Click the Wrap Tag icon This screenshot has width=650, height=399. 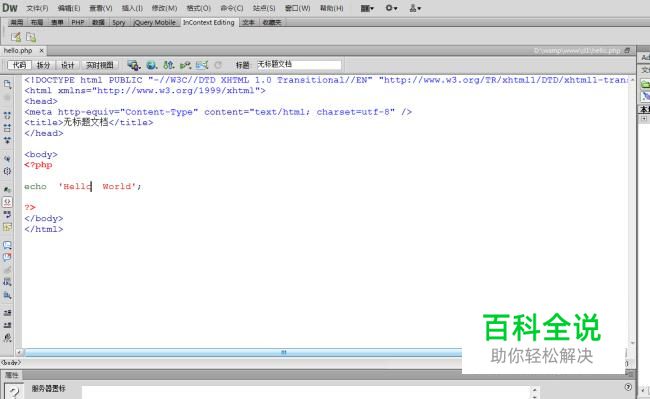7,270
